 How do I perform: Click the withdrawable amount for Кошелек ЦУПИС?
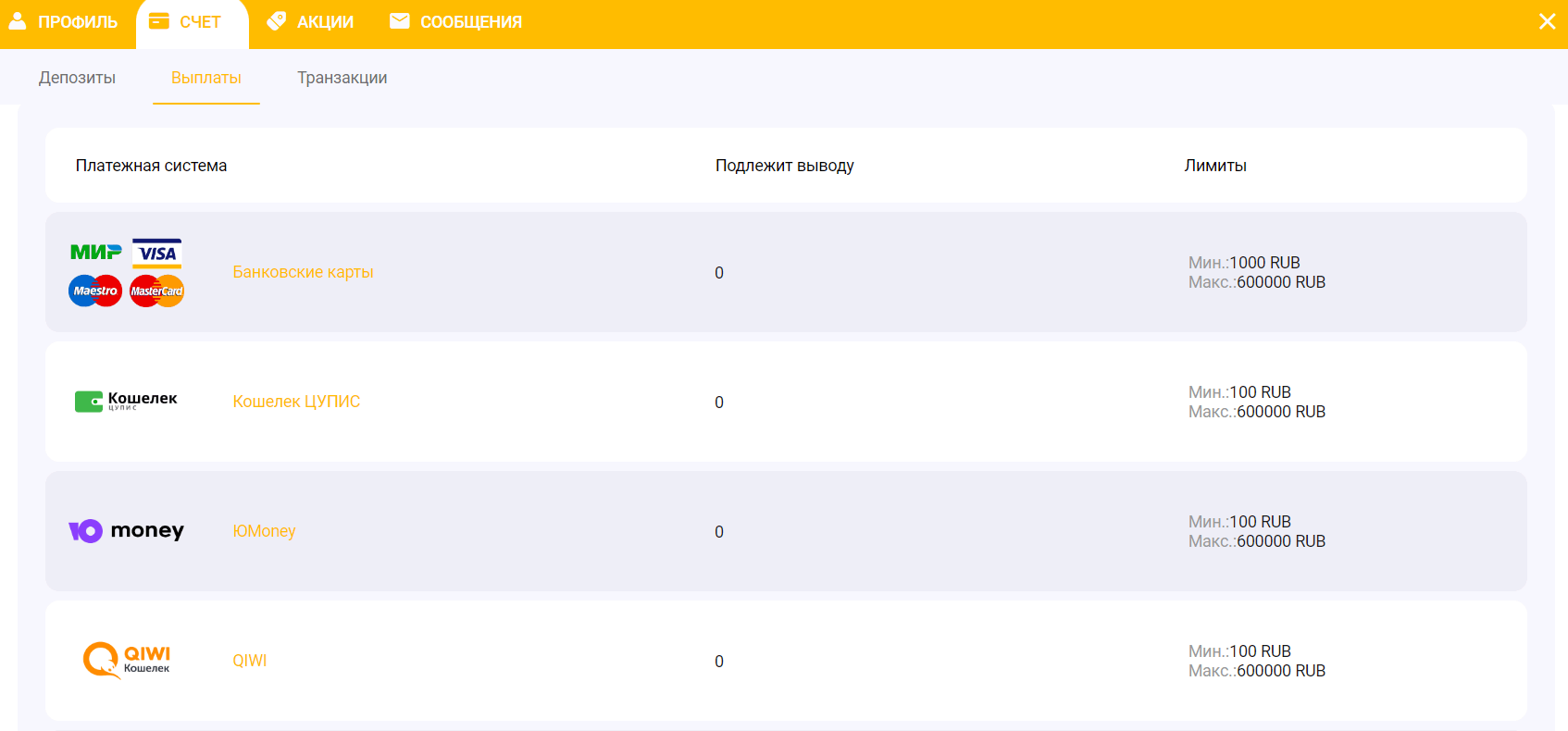pyautogui.click(x=719, y=403)
